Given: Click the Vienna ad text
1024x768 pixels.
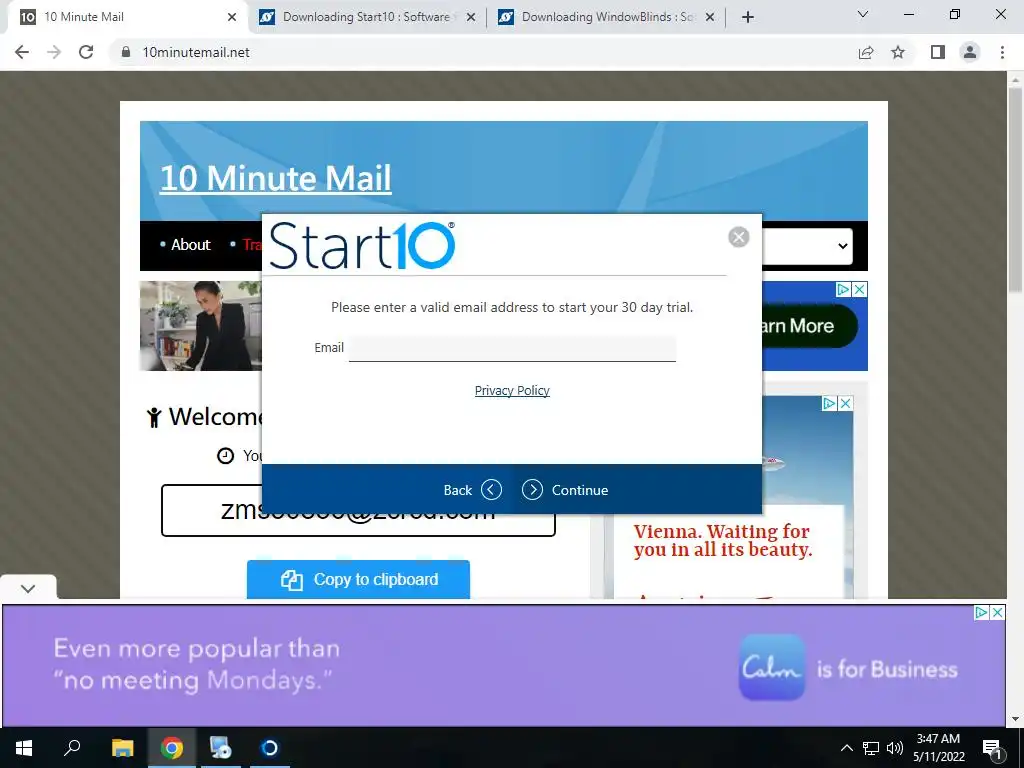Looking at the screenshot, I should pos(723,541).
